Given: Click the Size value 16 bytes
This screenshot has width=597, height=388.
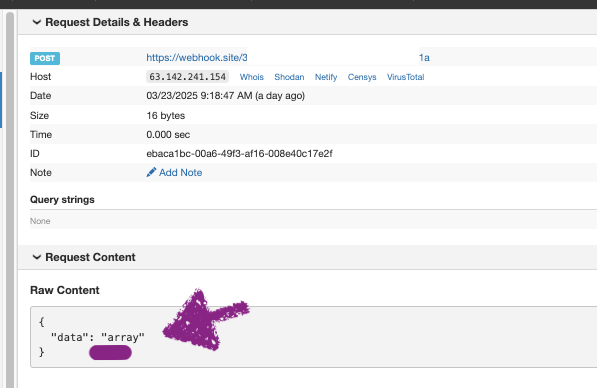Looking at the screenshot, I should pos(166,115).
